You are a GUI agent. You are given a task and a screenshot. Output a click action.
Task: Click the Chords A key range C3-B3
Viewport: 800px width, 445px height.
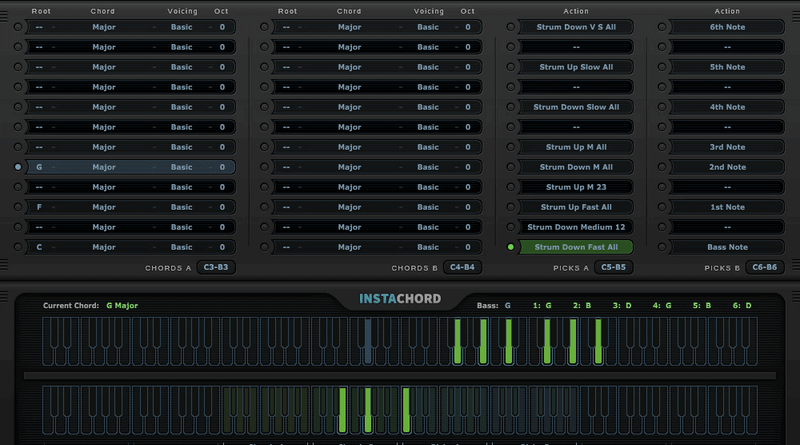(x=215, y=268)
